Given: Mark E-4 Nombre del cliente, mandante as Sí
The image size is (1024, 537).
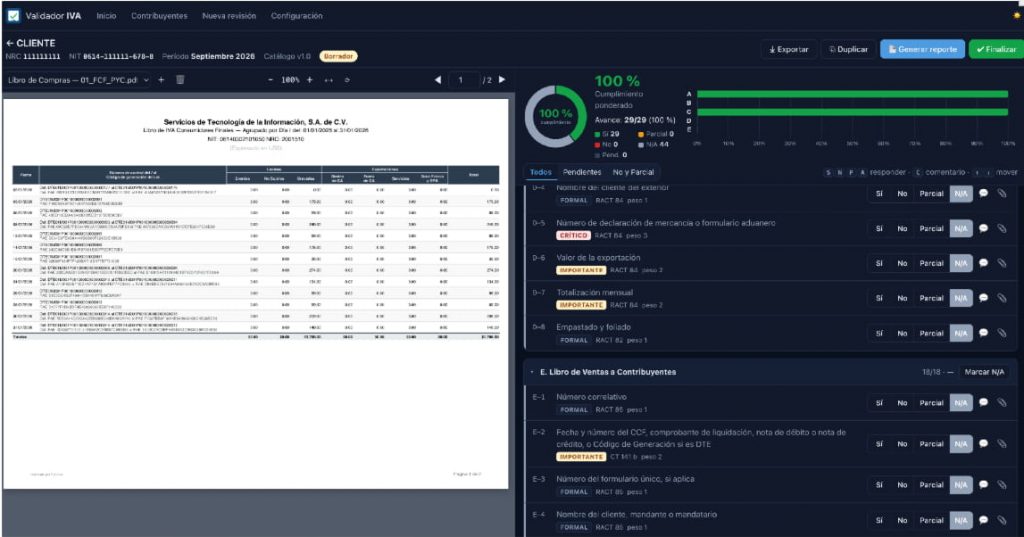Looking at the screenshot, I should 879,520.
